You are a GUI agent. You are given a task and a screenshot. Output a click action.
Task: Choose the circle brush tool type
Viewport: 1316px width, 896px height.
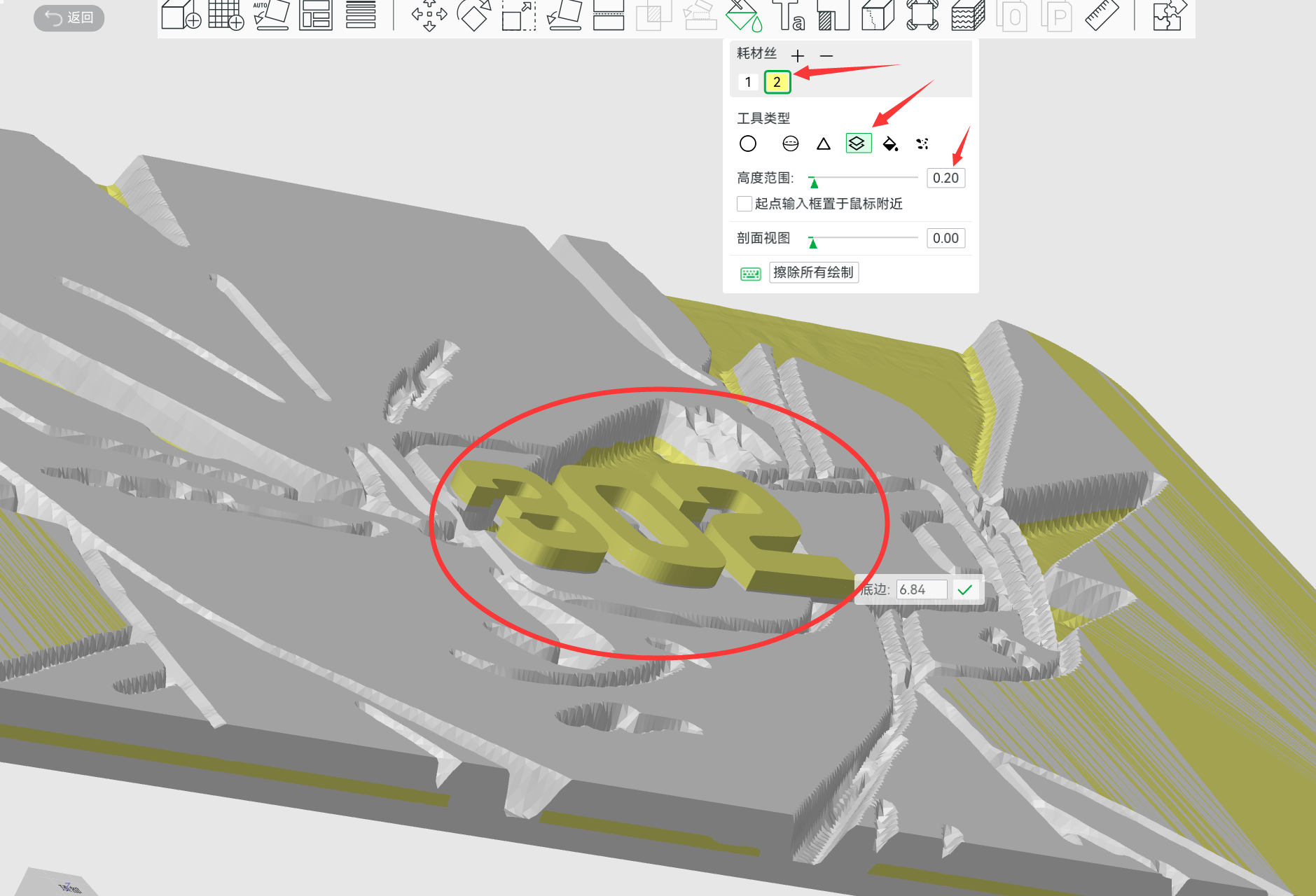click(748, 143)
